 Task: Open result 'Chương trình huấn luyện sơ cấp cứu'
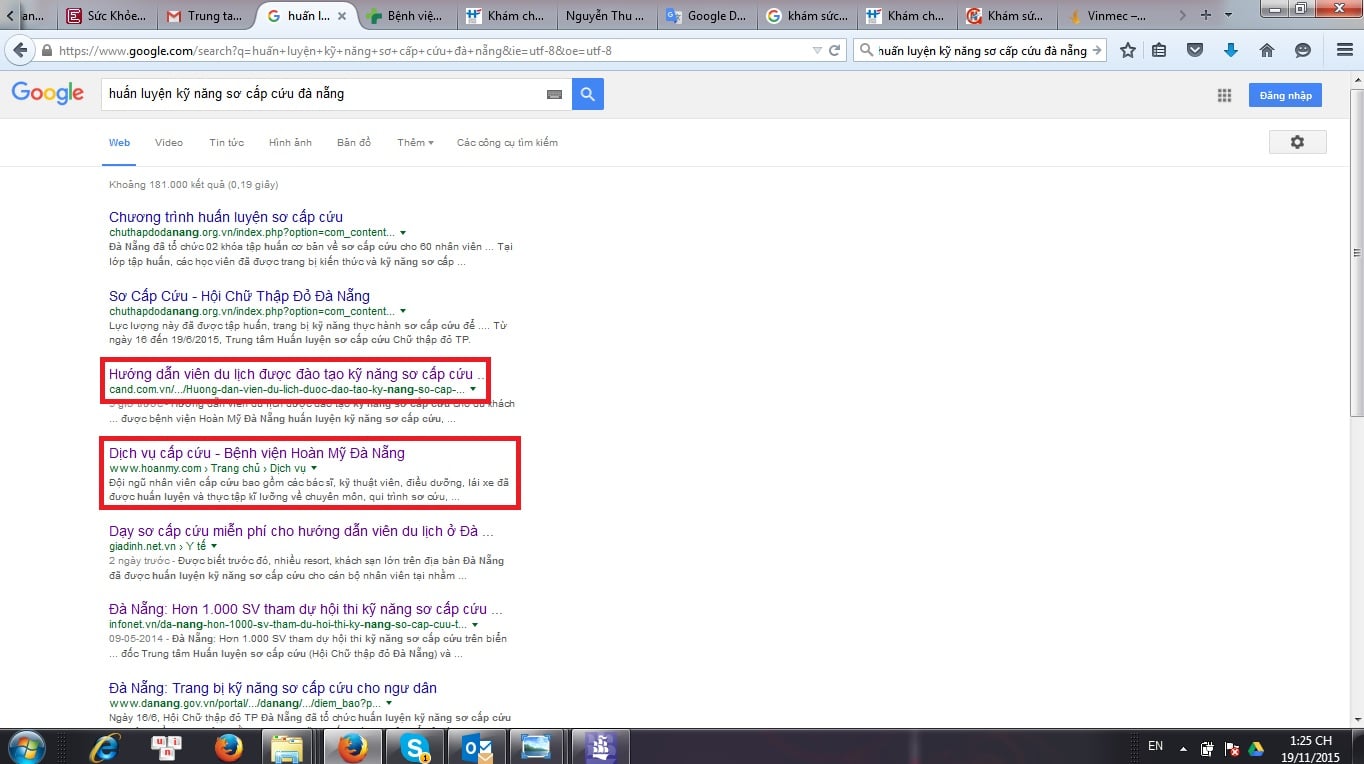226,217
